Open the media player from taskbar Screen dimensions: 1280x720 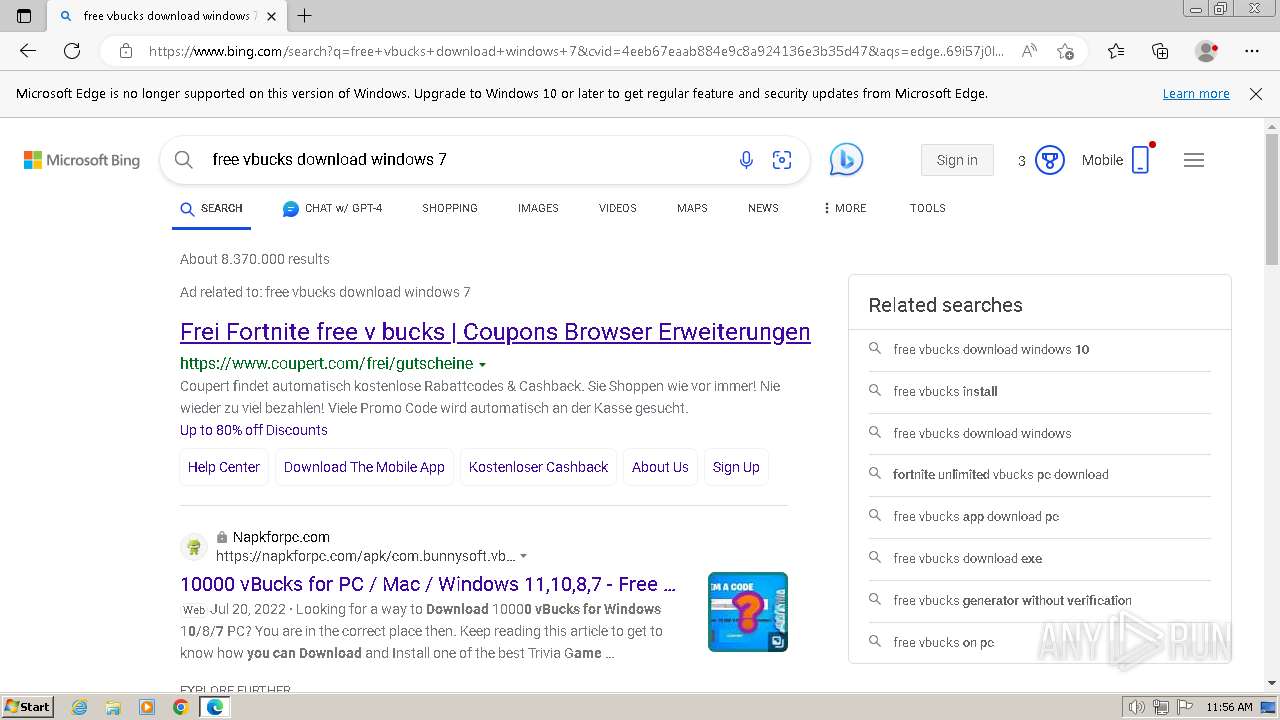[147, 707]
